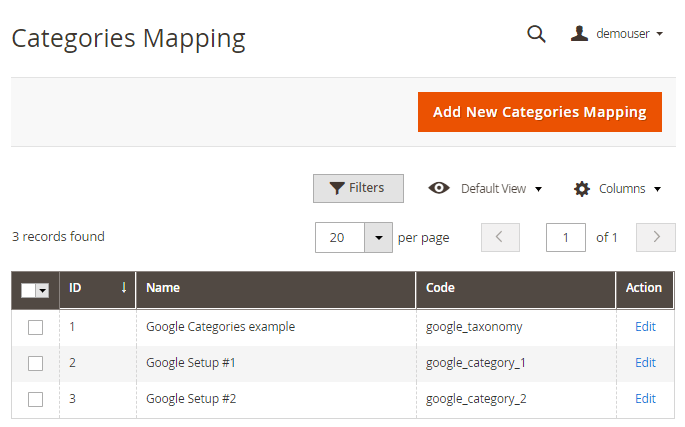Sort by the Name column header
Screen dimensions: 685x427
tap(275, 288)
